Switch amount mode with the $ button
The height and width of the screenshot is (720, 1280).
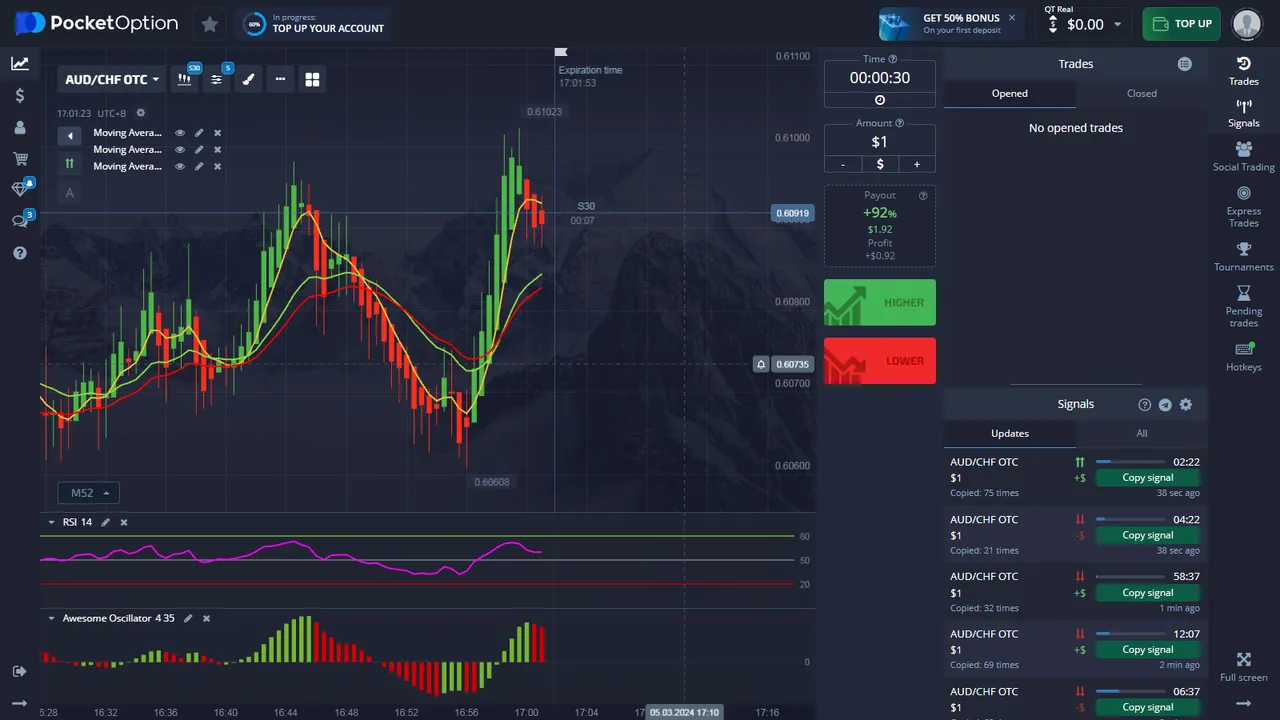point(880,164)
